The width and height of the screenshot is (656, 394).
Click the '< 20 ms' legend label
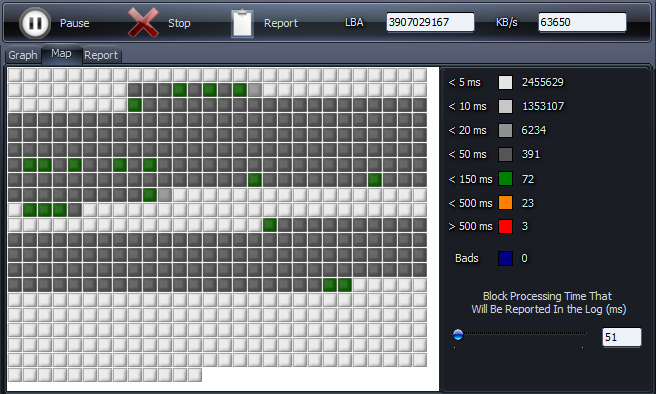[467, 130]
